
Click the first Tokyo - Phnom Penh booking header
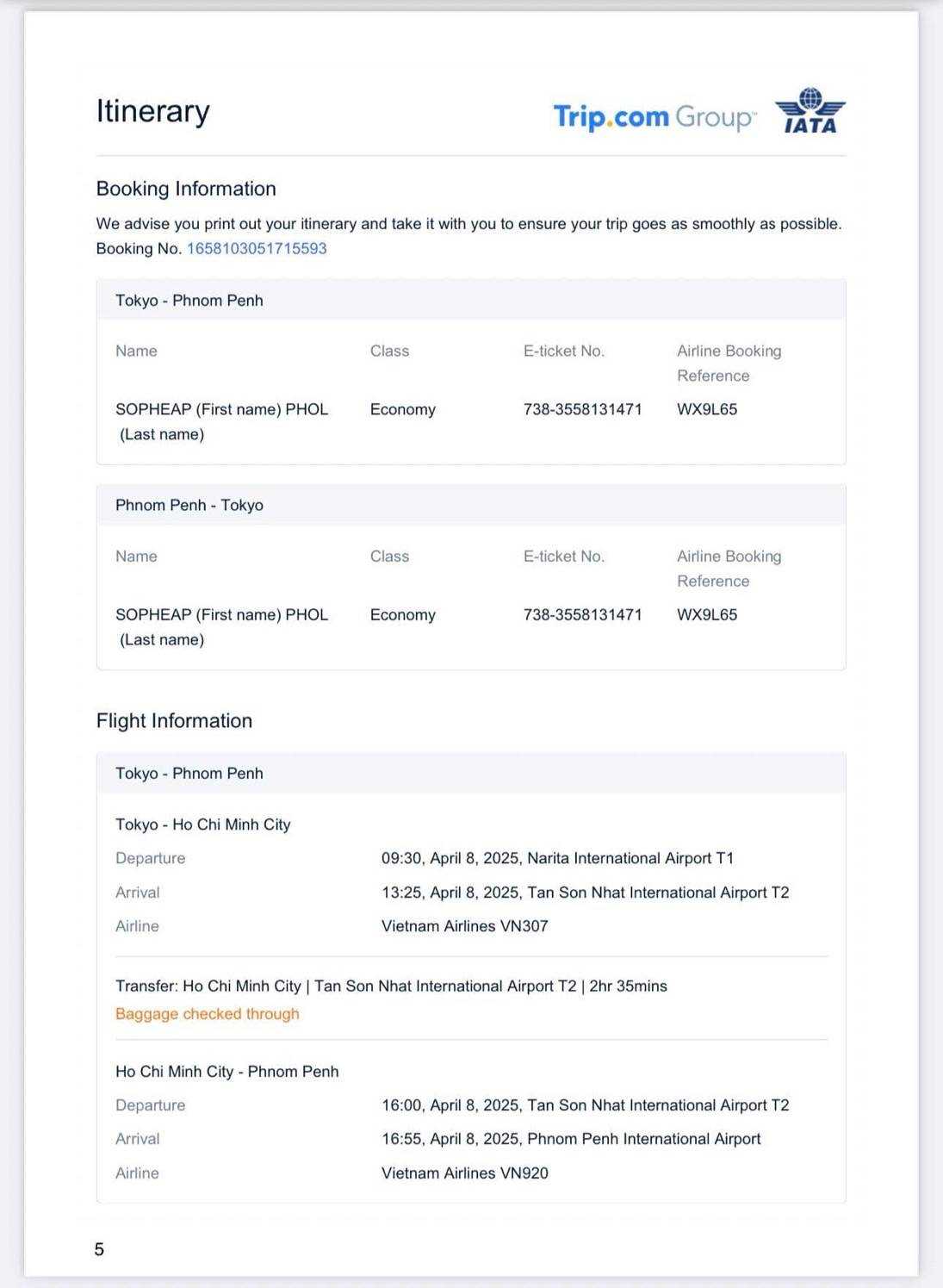coord(189,301)
